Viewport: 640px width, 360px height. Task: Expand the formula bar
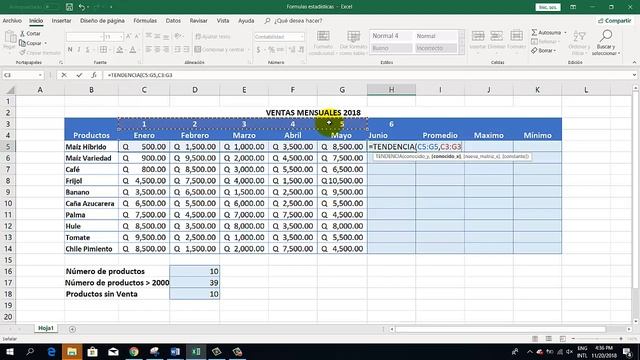pyautogui.click(x=634, y=75)
